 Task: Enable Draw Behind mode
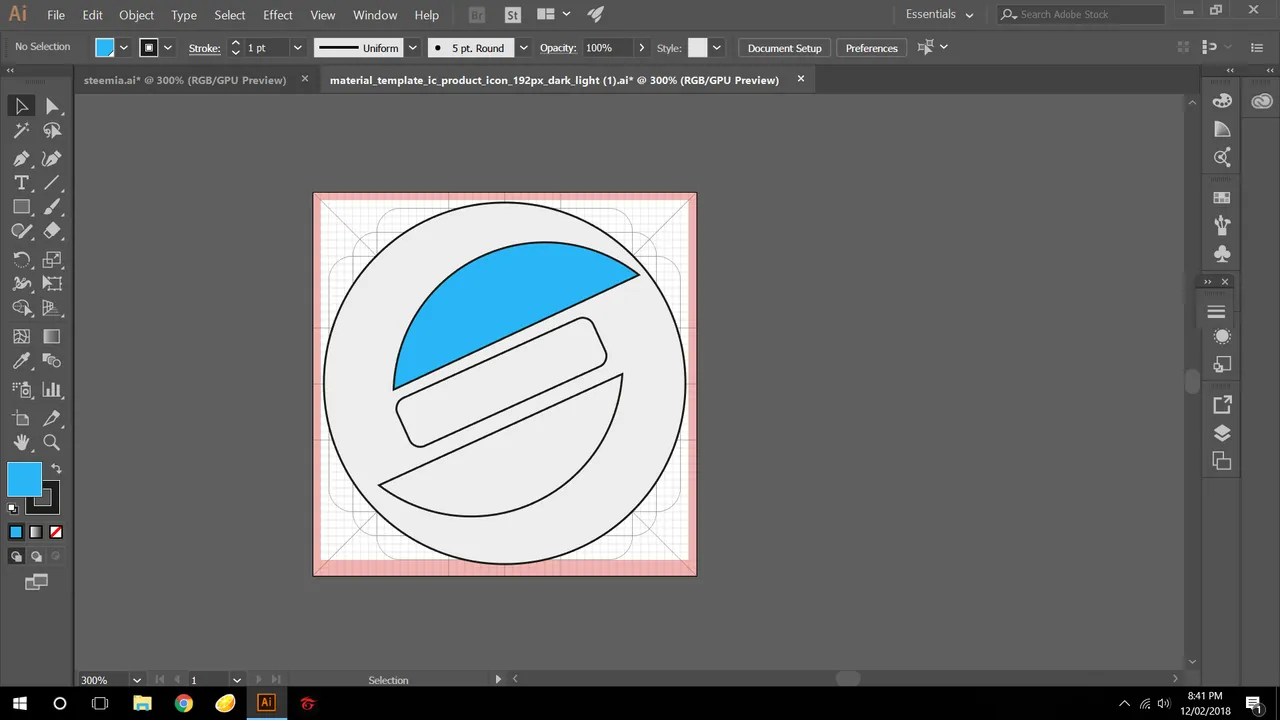click(x=36, y=556)
